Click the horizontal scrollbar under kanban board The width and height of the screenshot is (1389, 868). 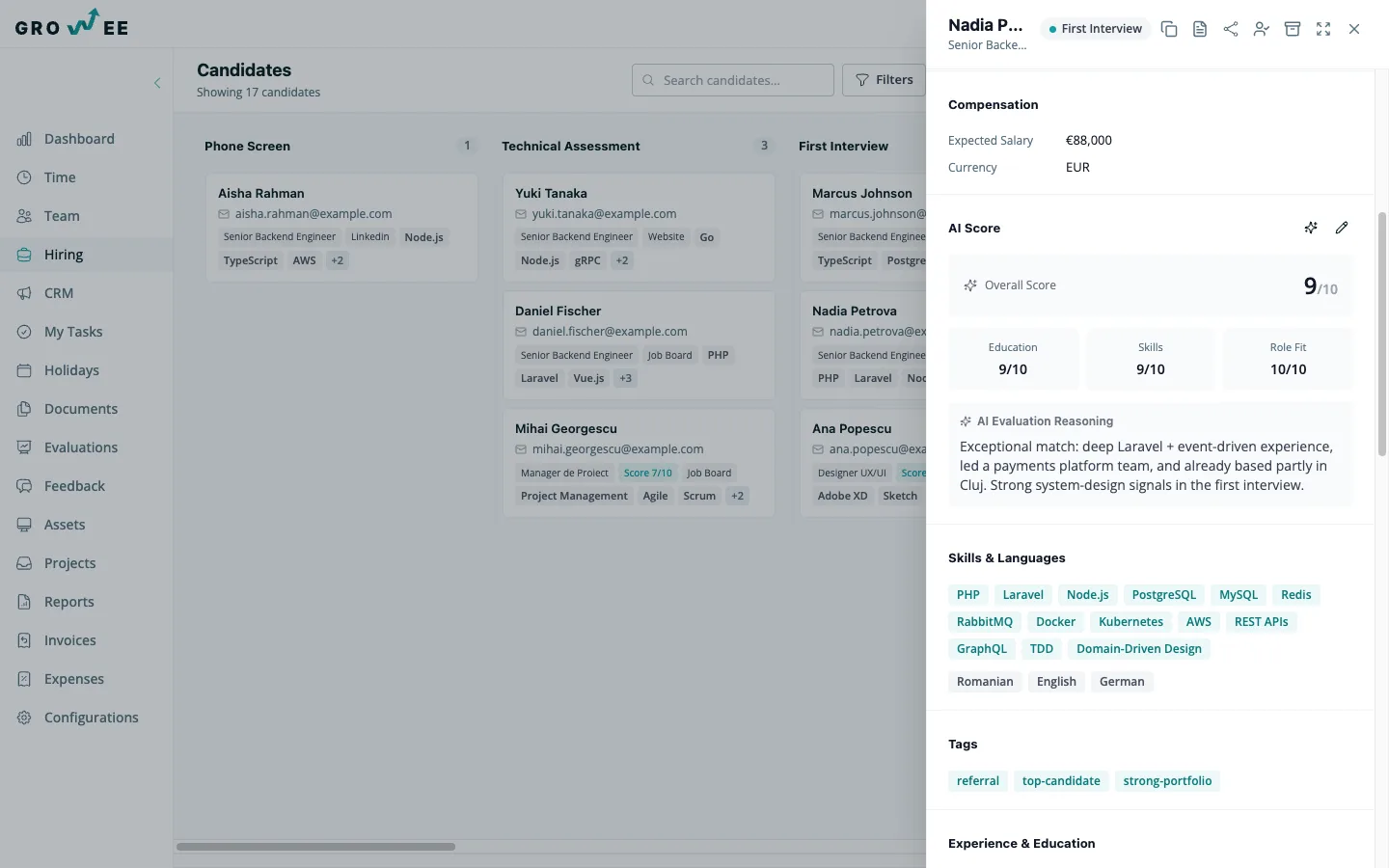click(x=315, y=847)
